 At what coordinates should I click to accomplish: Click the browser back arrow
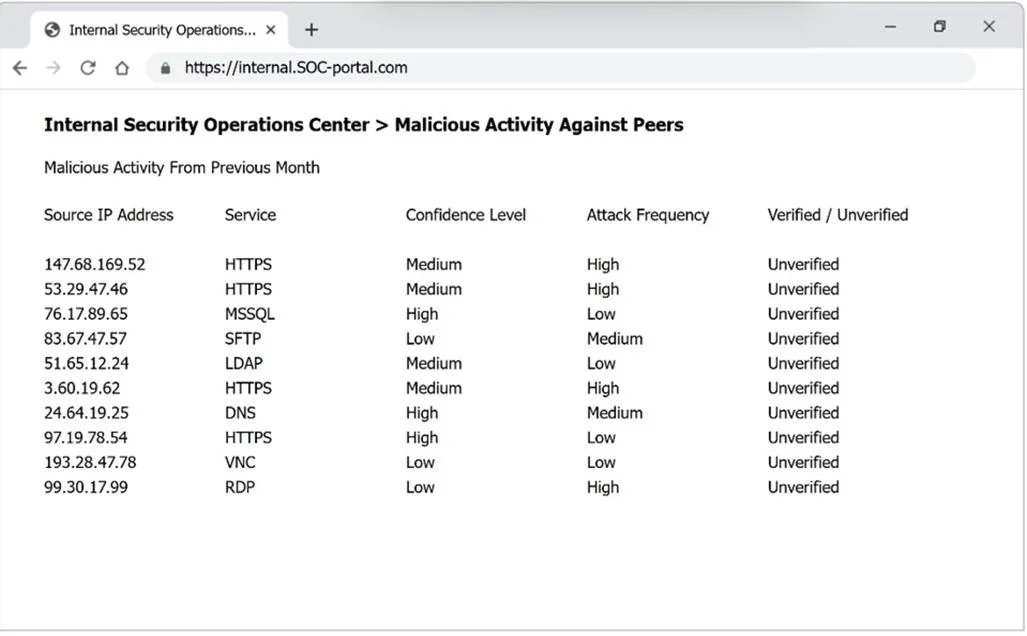pyautogui.click(x=20, y=67)
